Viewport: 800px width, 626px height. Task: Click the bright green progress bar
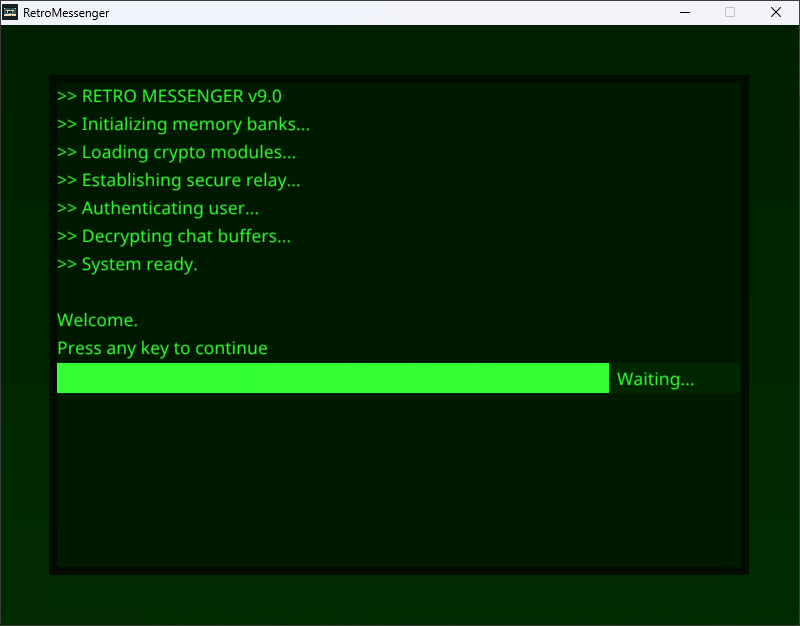tap(332, 378)
